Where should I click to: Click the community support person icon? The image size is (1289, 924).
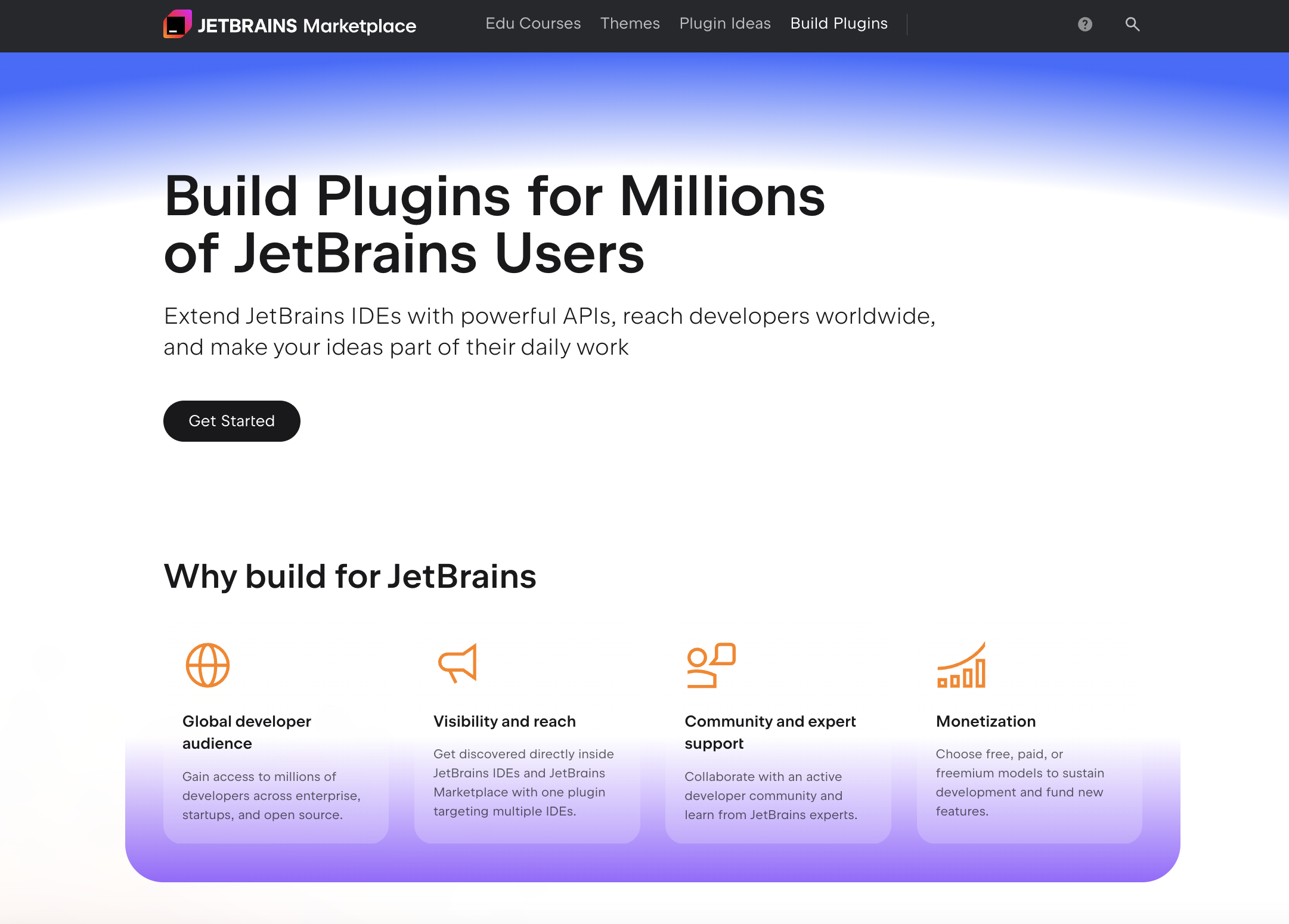[x=711, y=665]
